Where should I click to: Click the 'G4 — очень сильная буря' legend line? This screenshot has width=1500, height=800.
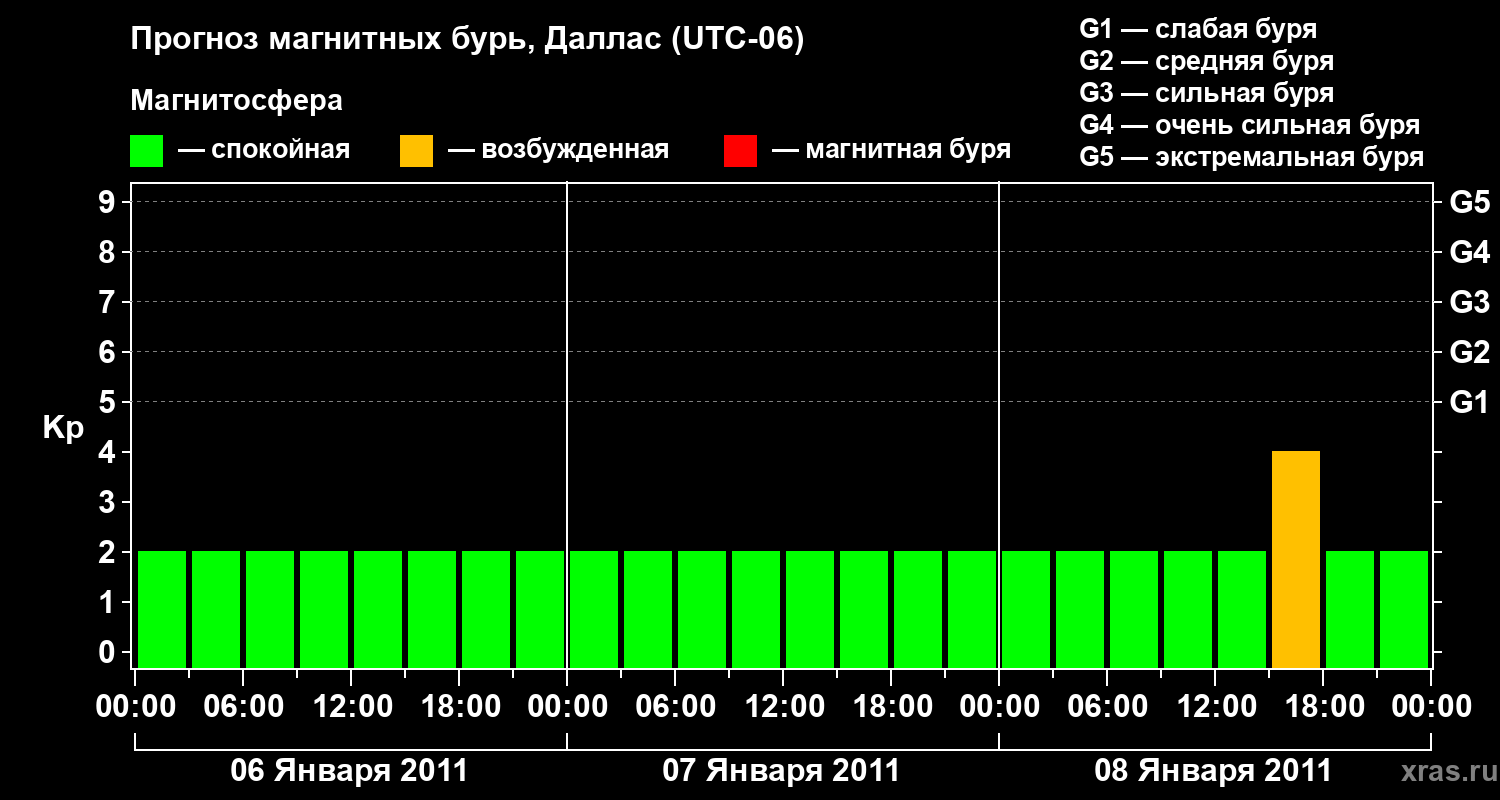(1250, 125)
